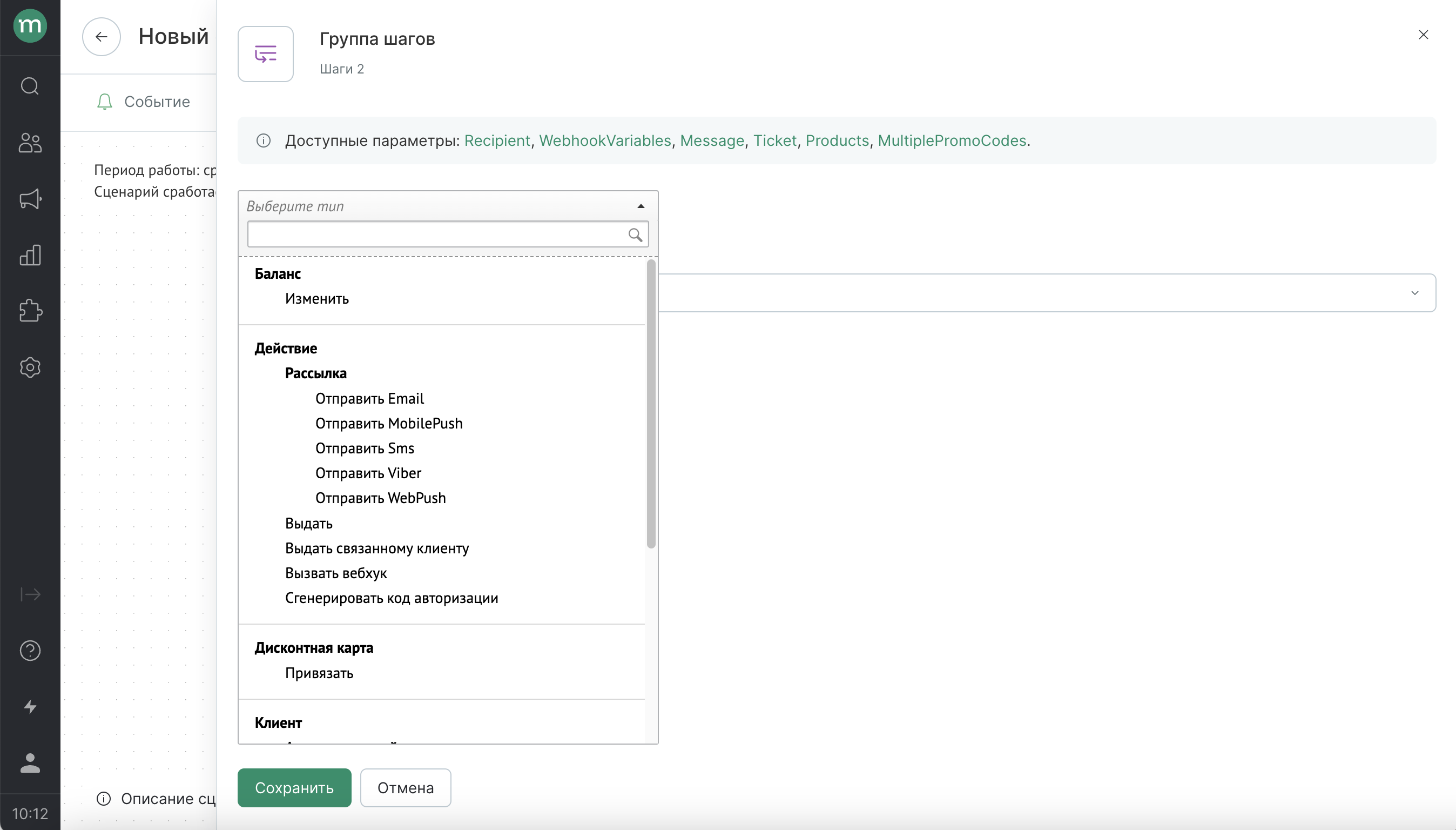Click the lightning bolt icon in sidebar
1456x830 pixels.
[x=30, y=707]
